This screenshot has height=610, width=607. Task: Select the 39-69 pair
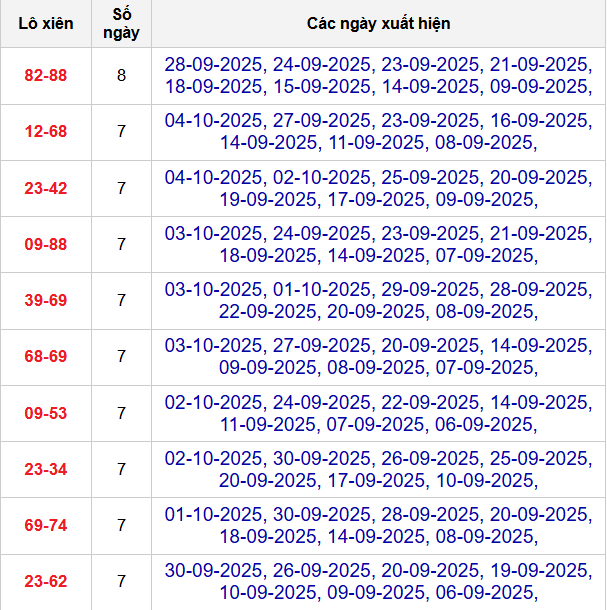44,300
